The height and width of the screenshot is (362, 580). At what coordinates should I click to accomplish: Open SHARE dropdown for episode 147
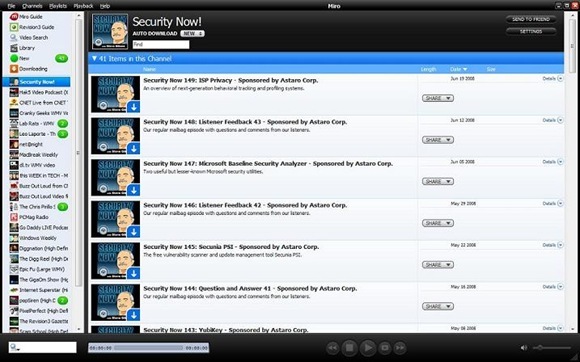[438, 182]
